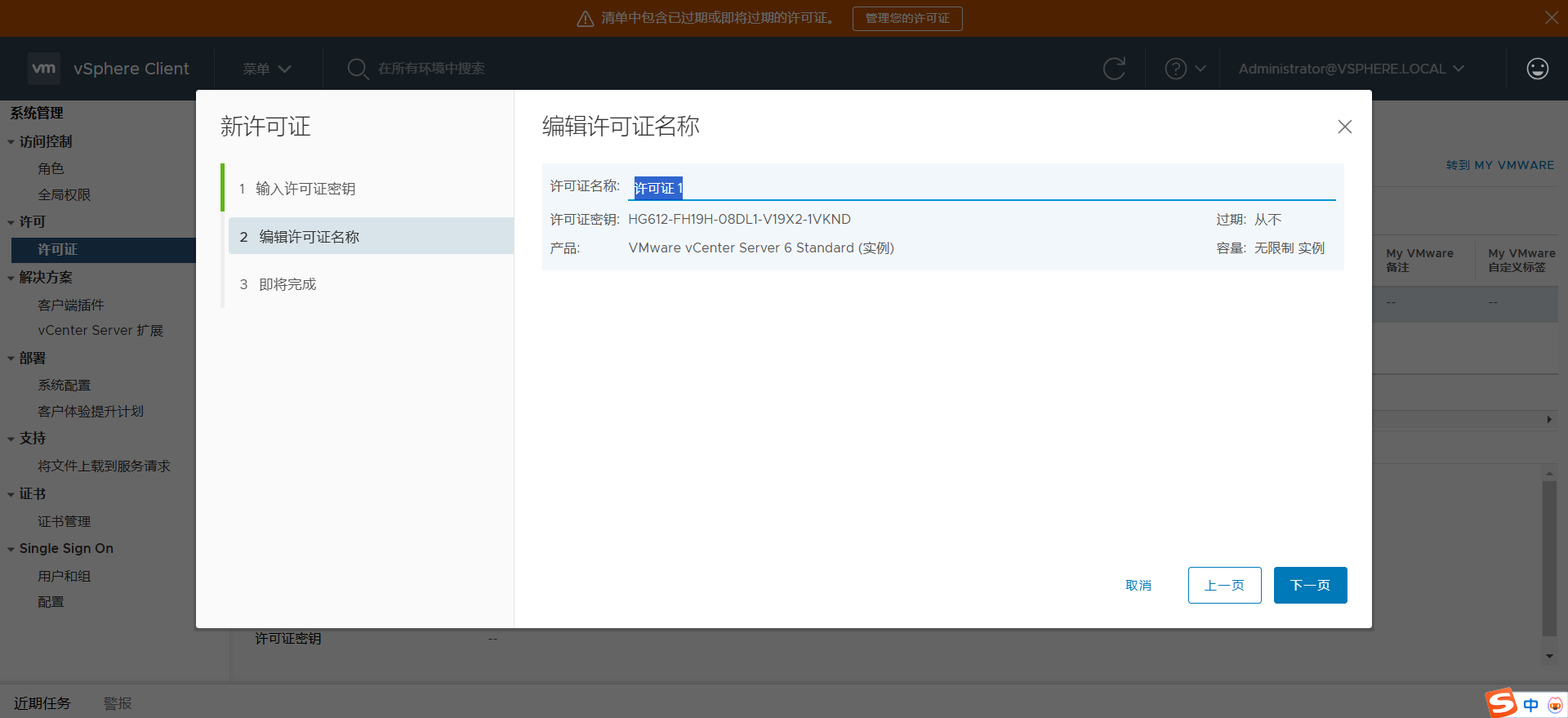Image resolution: width=1568 pixels, height=718 pixels.
Task: Open vCenter Server 扩展 in sidebar
Action: (100, 330)
